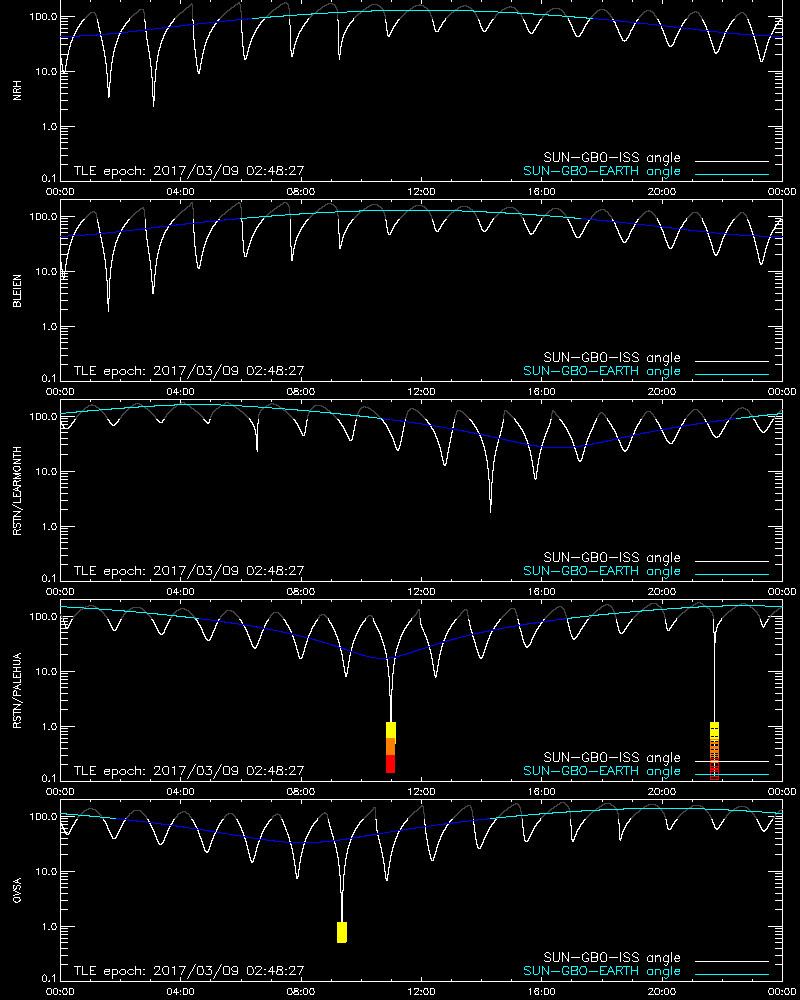The image size is (800, 1000).
Task: Click the yellow transit marker in OVSA panel
Action: [x=342, y=932]
